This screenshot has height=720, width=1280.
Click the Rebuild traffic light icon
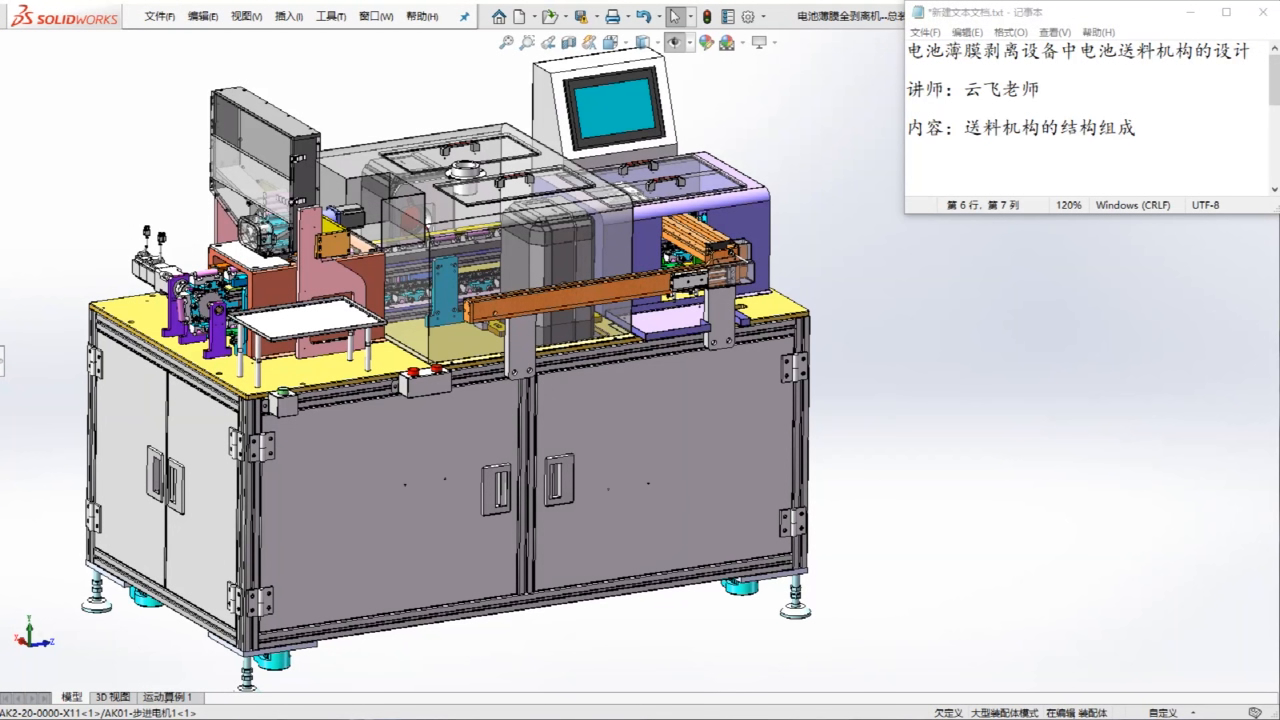707,17
